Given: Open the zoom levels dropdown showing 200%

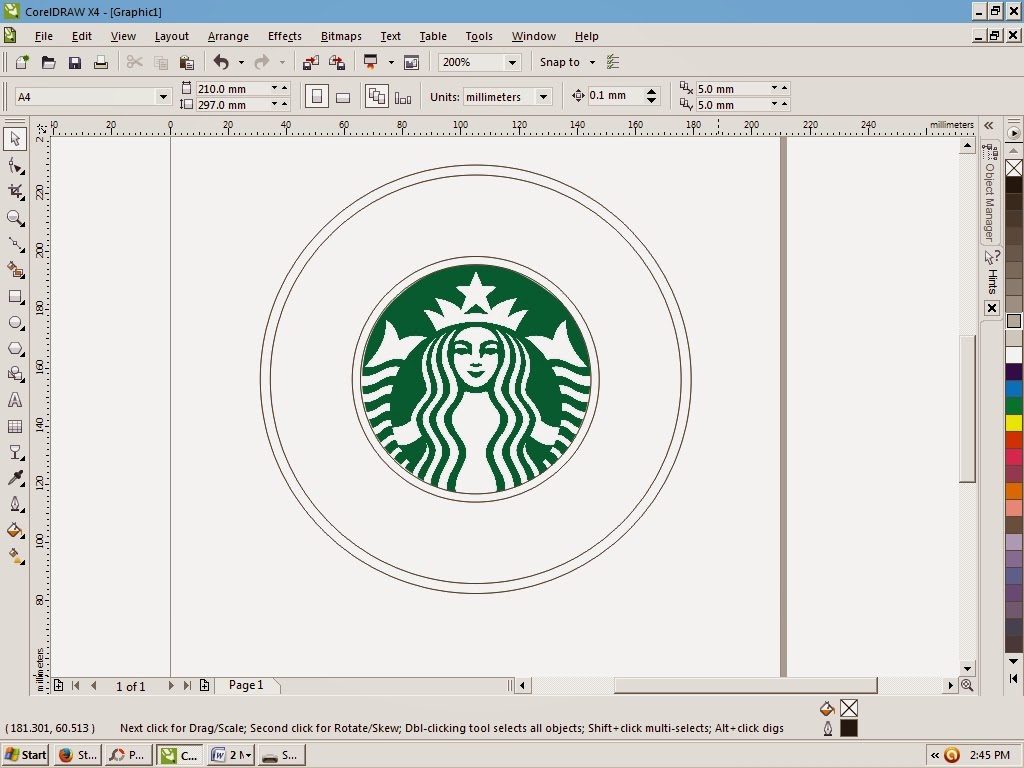Looking at the screenshot, I should [512, 62].
